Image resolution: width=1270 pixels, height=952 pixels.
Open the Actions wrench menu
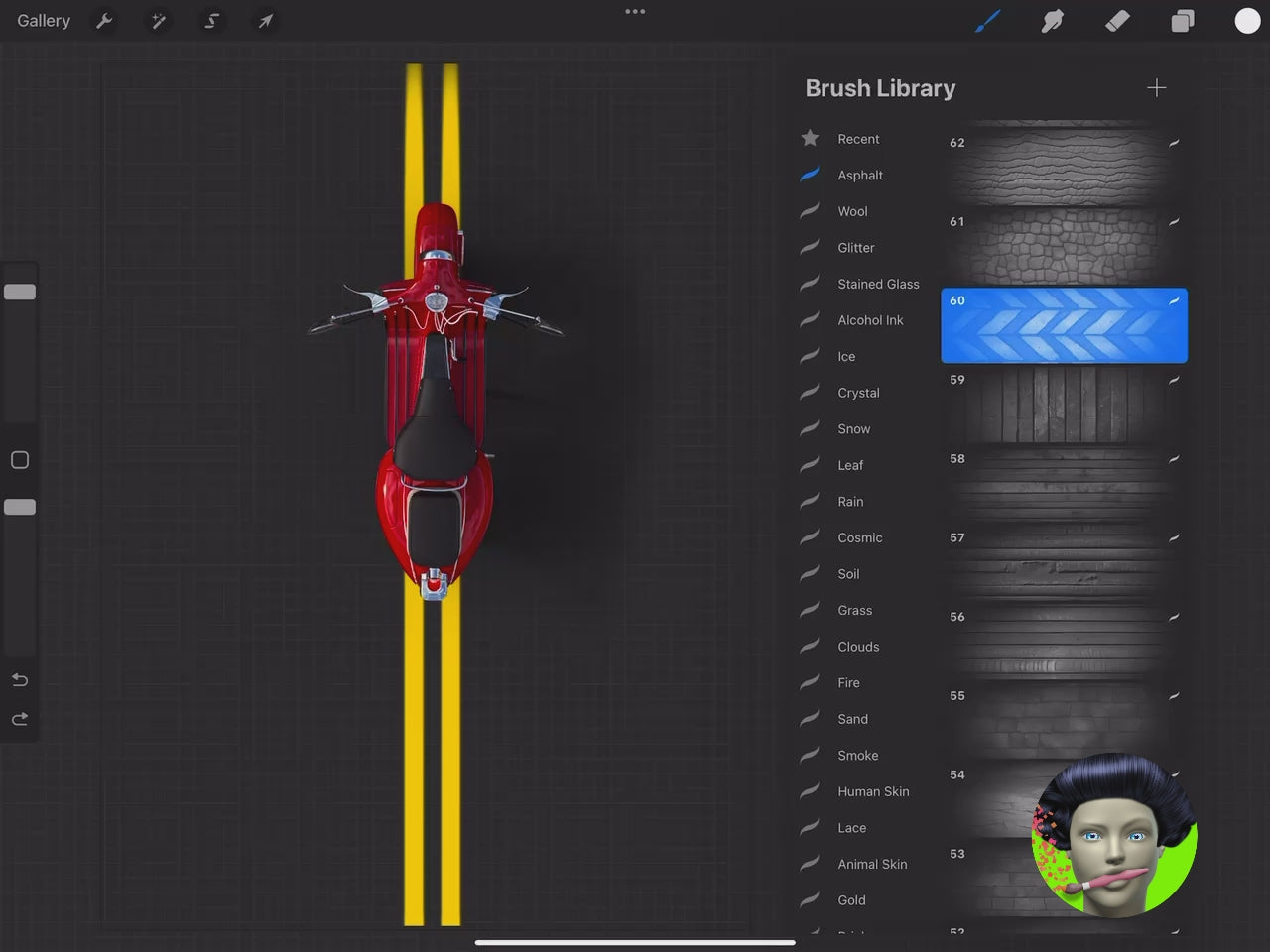coord(104,21)
